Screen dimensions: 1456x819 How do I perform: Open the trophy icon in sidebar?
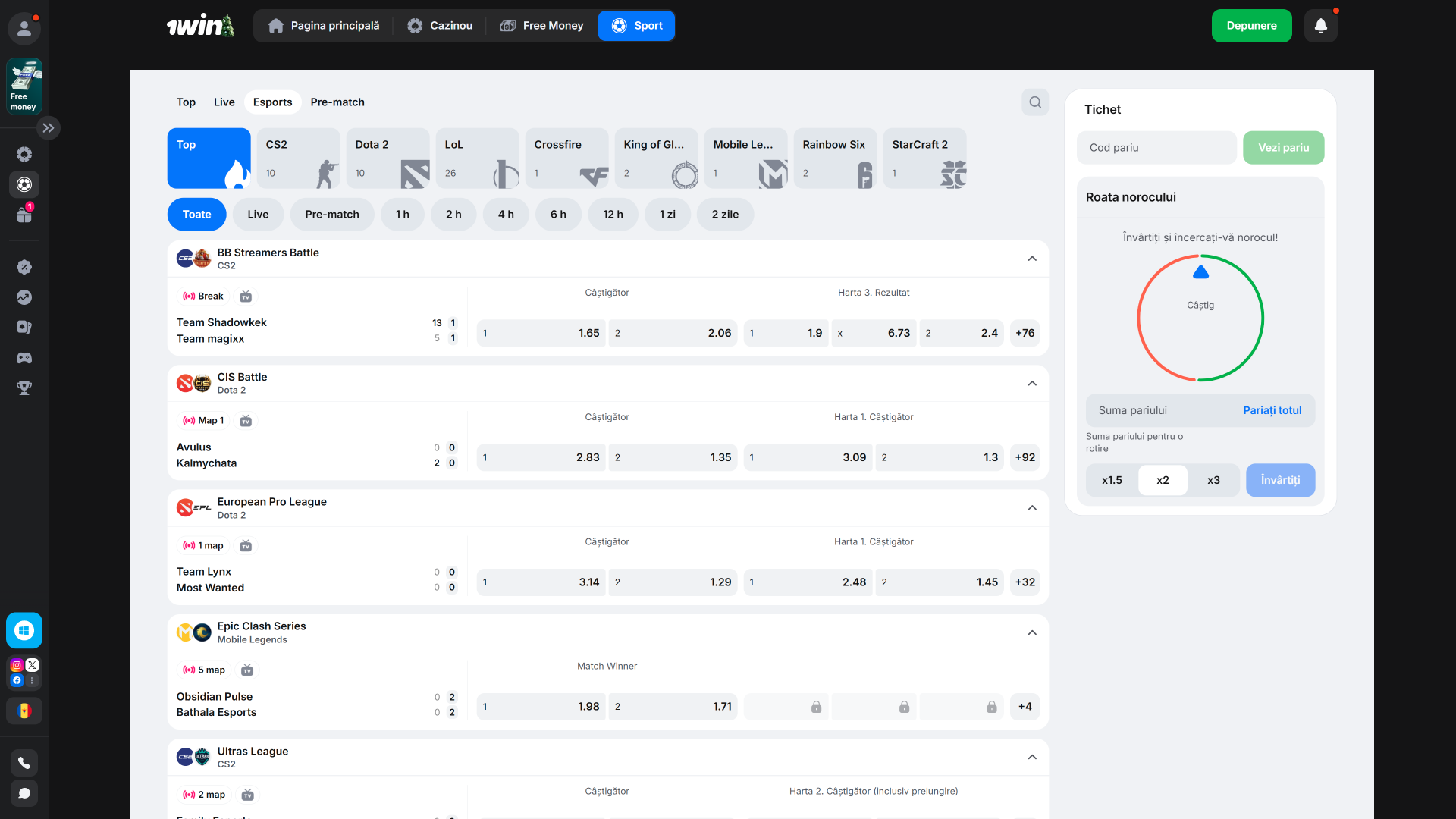click(x=24, y=388)
